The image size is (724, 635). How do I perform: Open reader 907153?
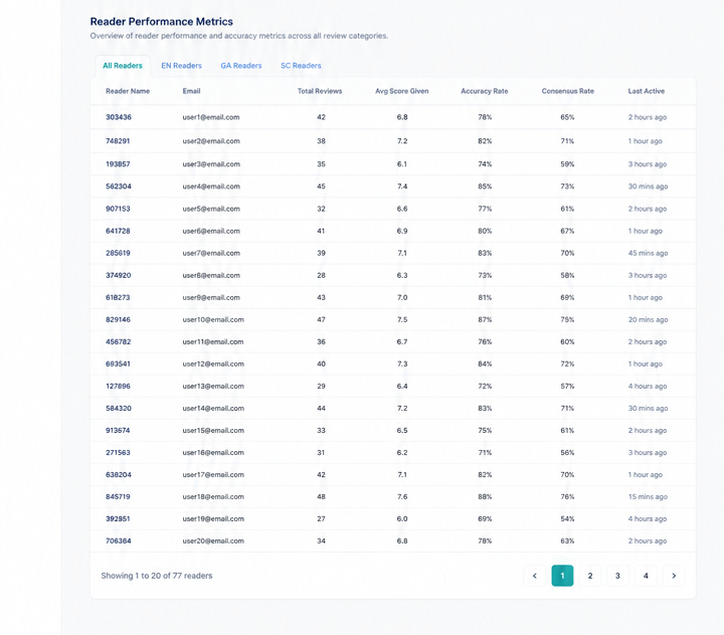[118, 209]
